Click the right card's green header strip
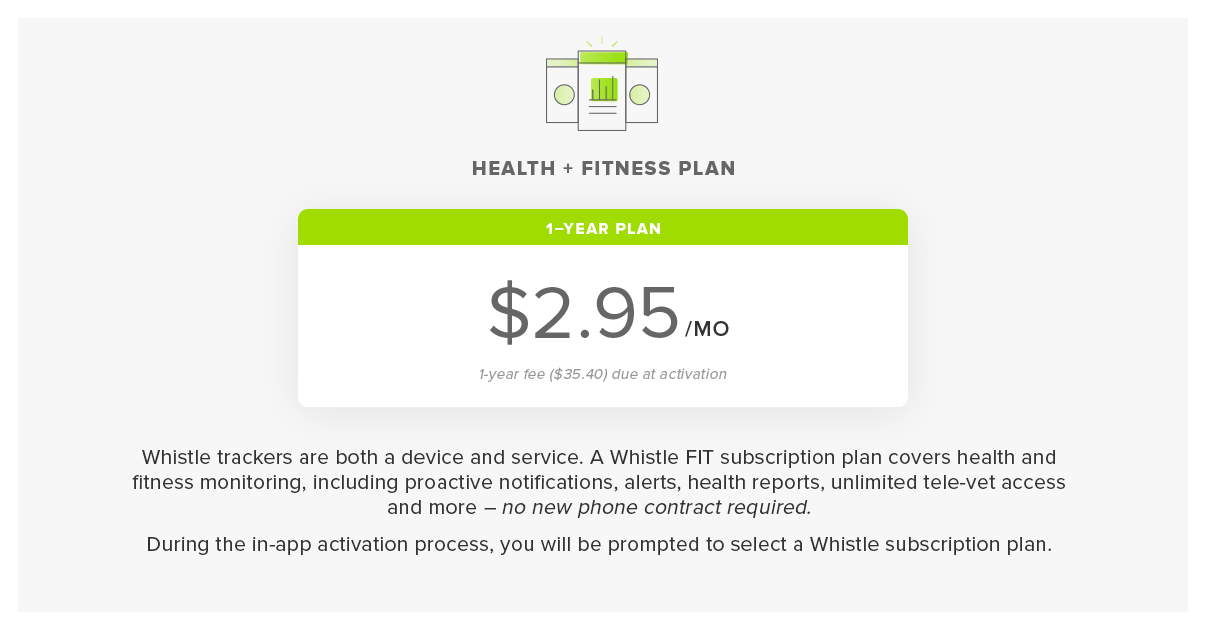 (x=642, y=63)
